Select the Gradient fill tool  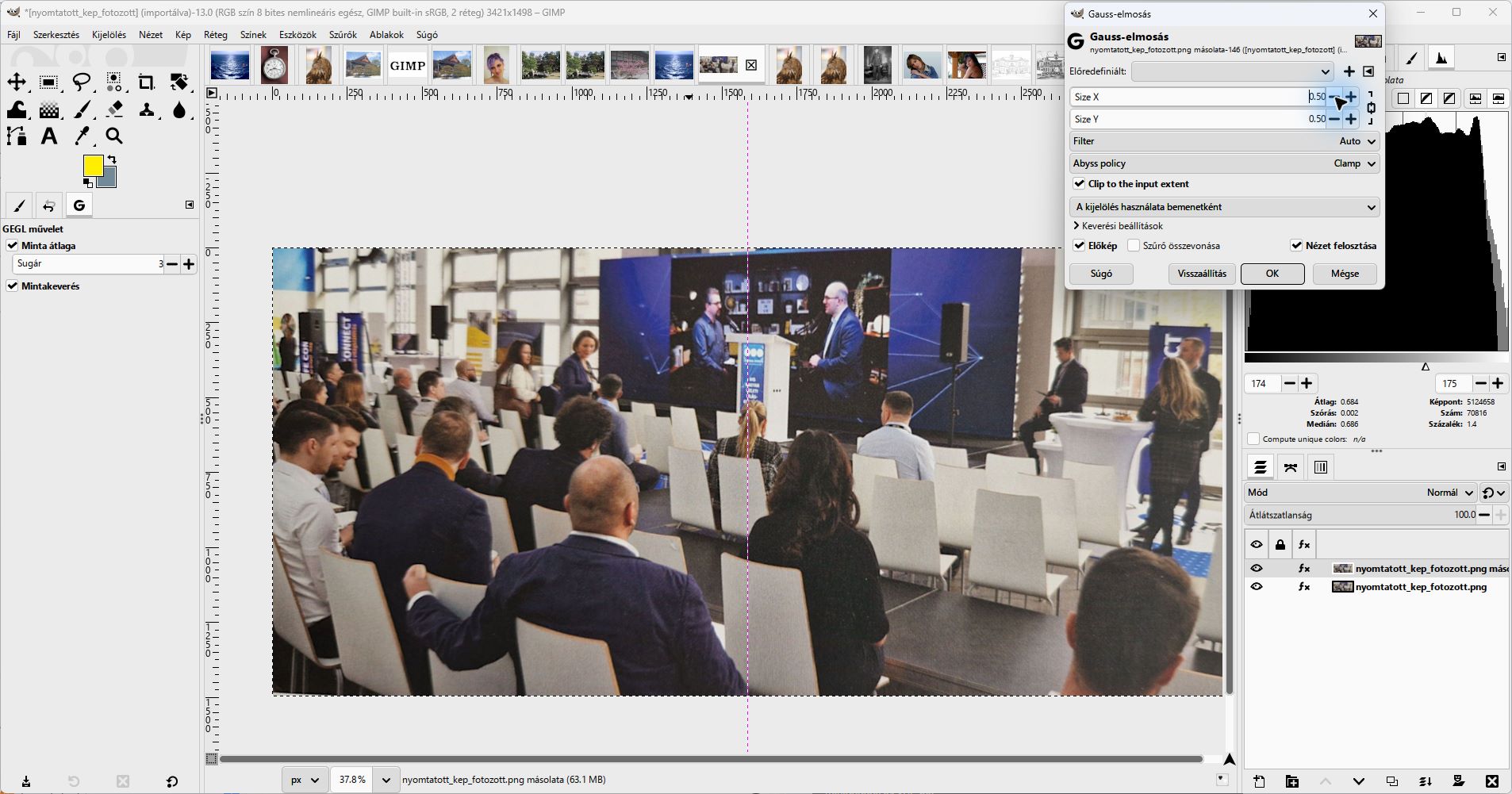pos(49,109)
